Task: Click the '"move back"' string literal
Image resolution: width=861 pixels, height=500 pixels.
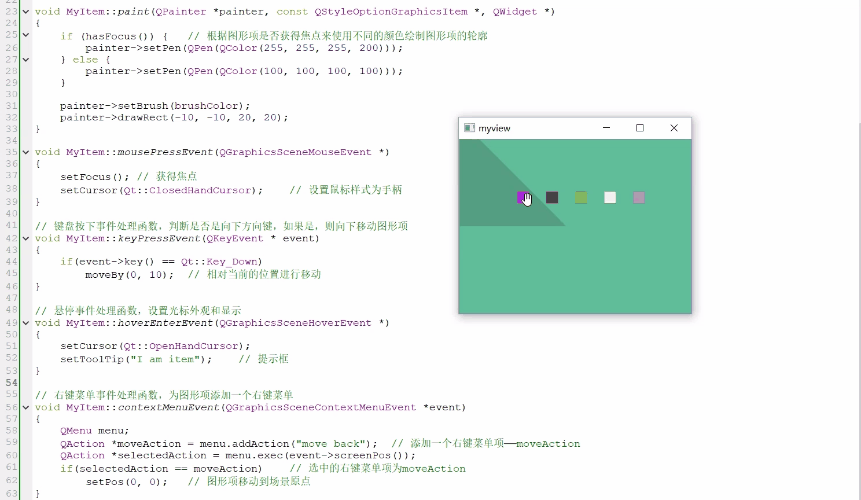Action: (x=328, y=443)
